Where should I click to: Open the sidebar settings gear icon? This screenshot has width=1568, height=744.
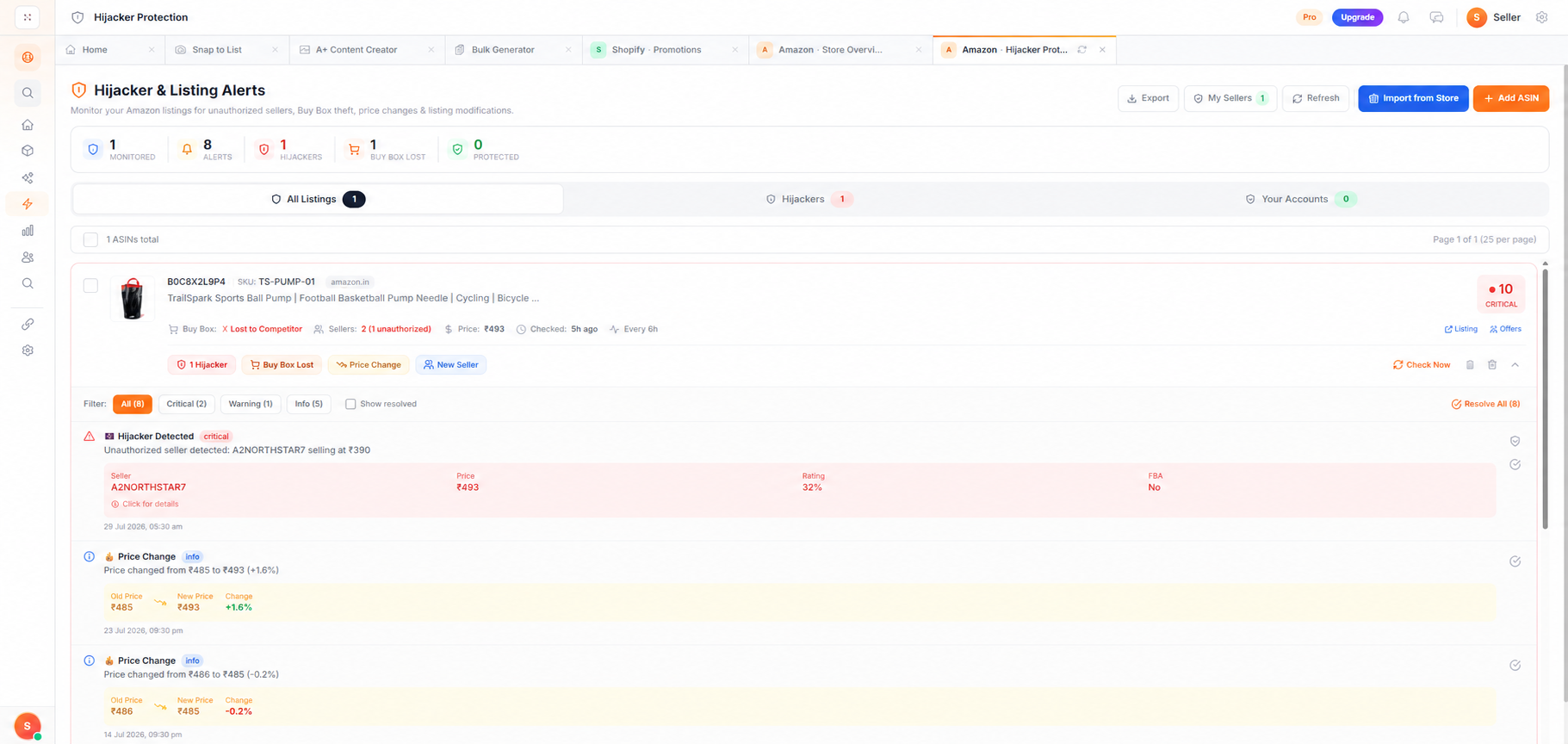pos(28,350)
